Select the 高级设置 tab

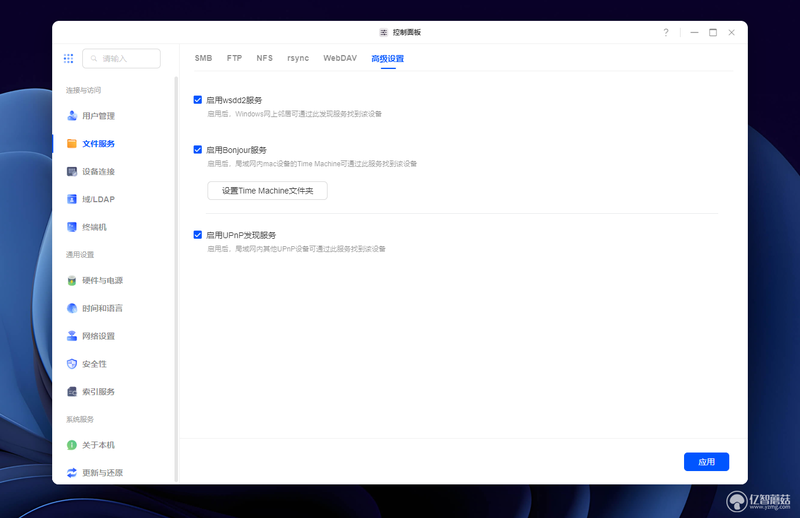coord(388,59)
